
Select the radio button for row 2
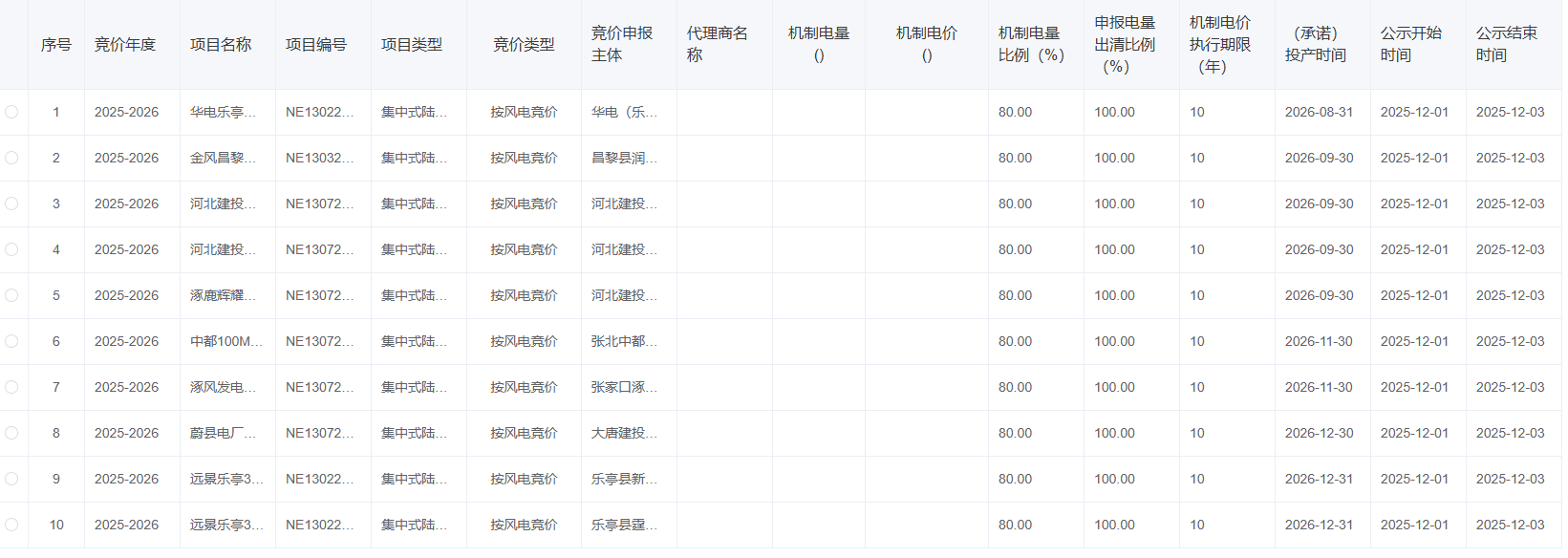(x=11, y=158)
